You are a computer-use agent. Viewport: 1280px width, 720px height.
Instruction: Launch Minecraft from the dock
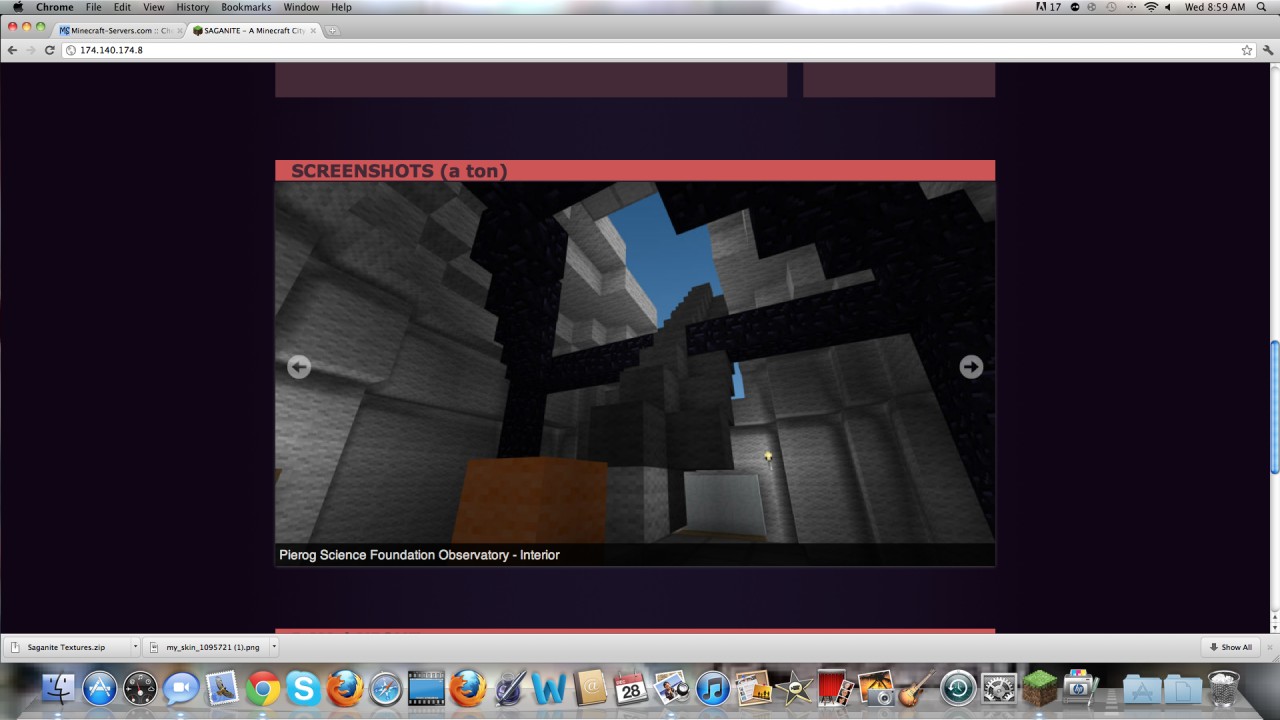pyautogui.click(x=1039, y=688)
